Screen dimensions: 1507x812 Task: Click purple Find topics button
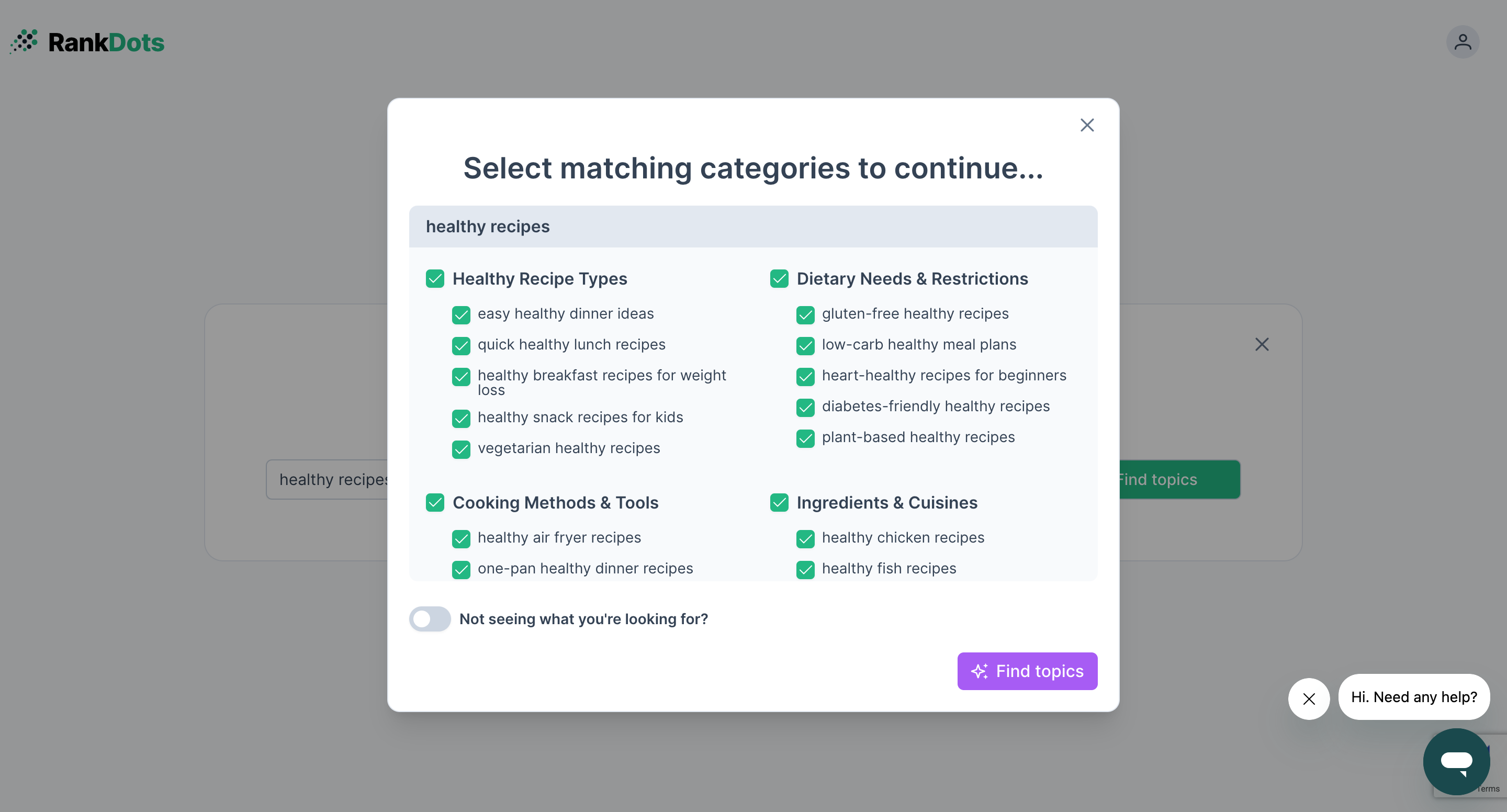1027,671
